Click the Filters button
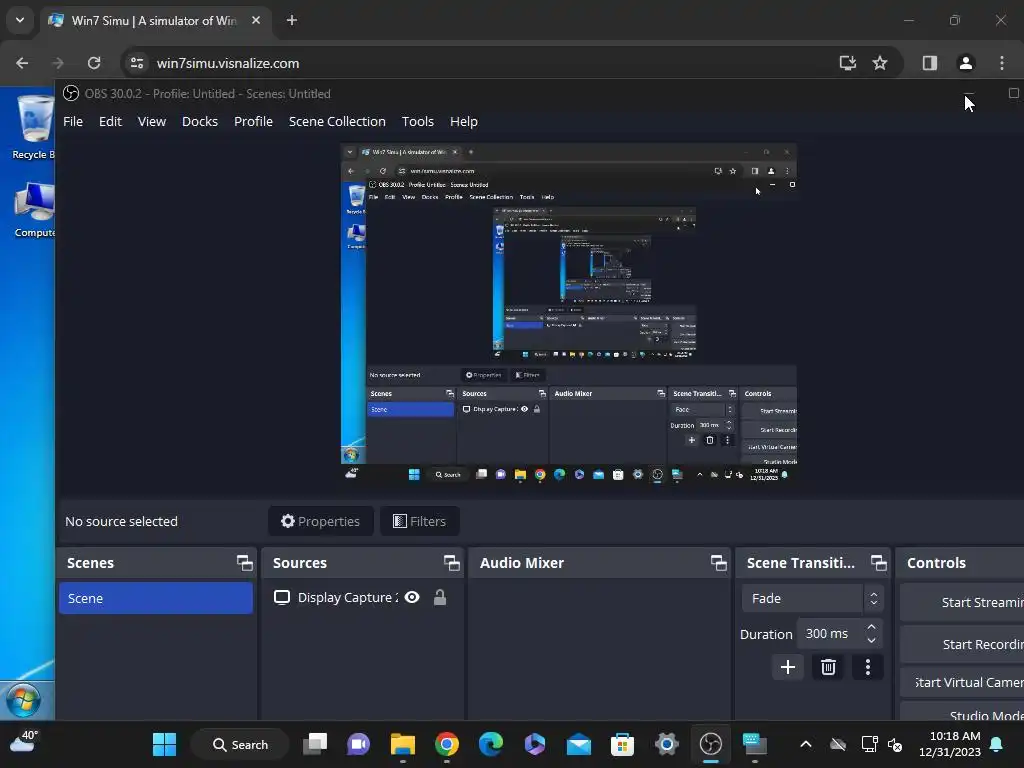Image resolution: width=1024 pixels, height=768 pixels. [x=420, y=521]
